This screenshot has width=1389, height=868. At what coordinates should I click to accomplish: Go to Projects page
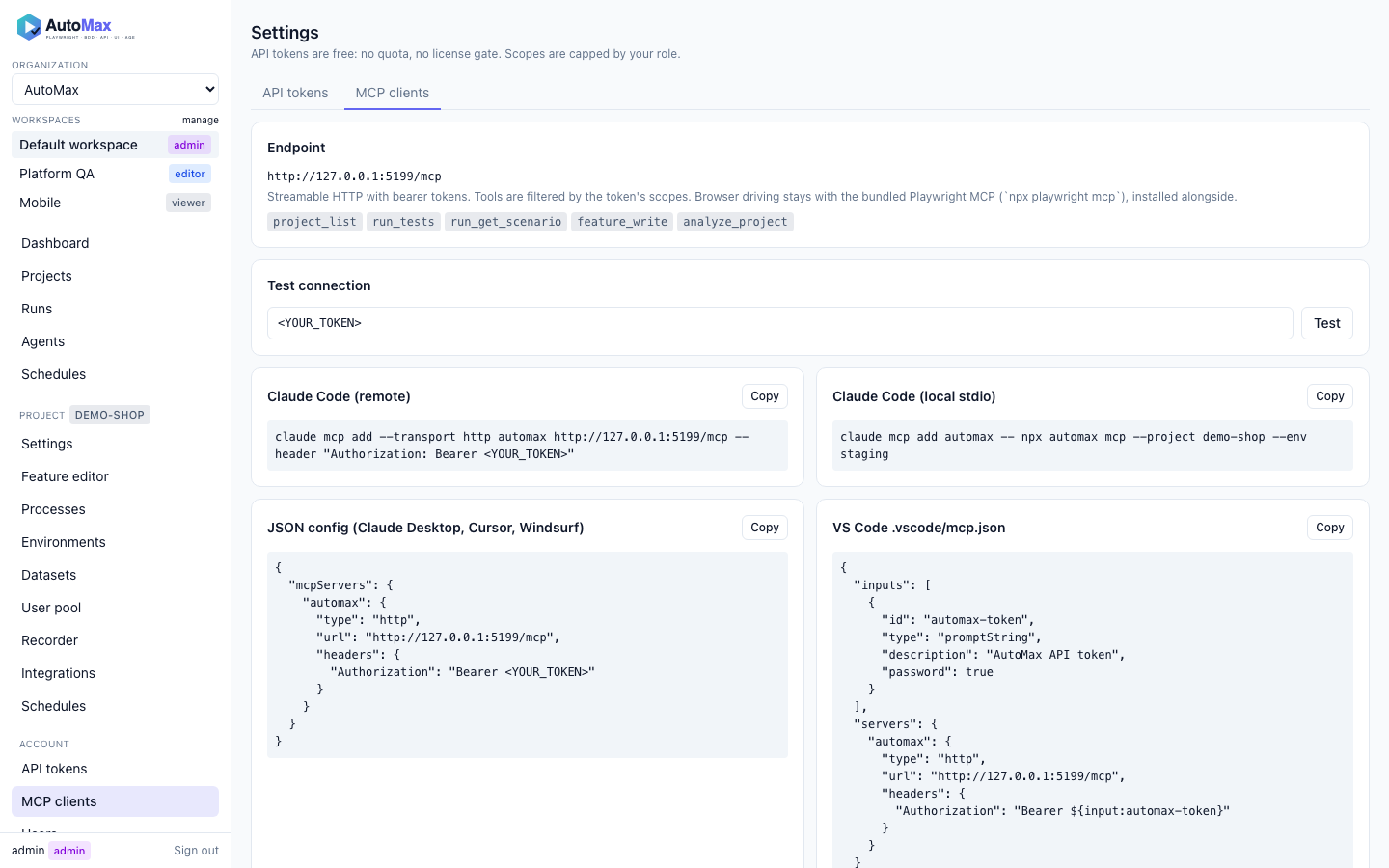coord(115,276)
